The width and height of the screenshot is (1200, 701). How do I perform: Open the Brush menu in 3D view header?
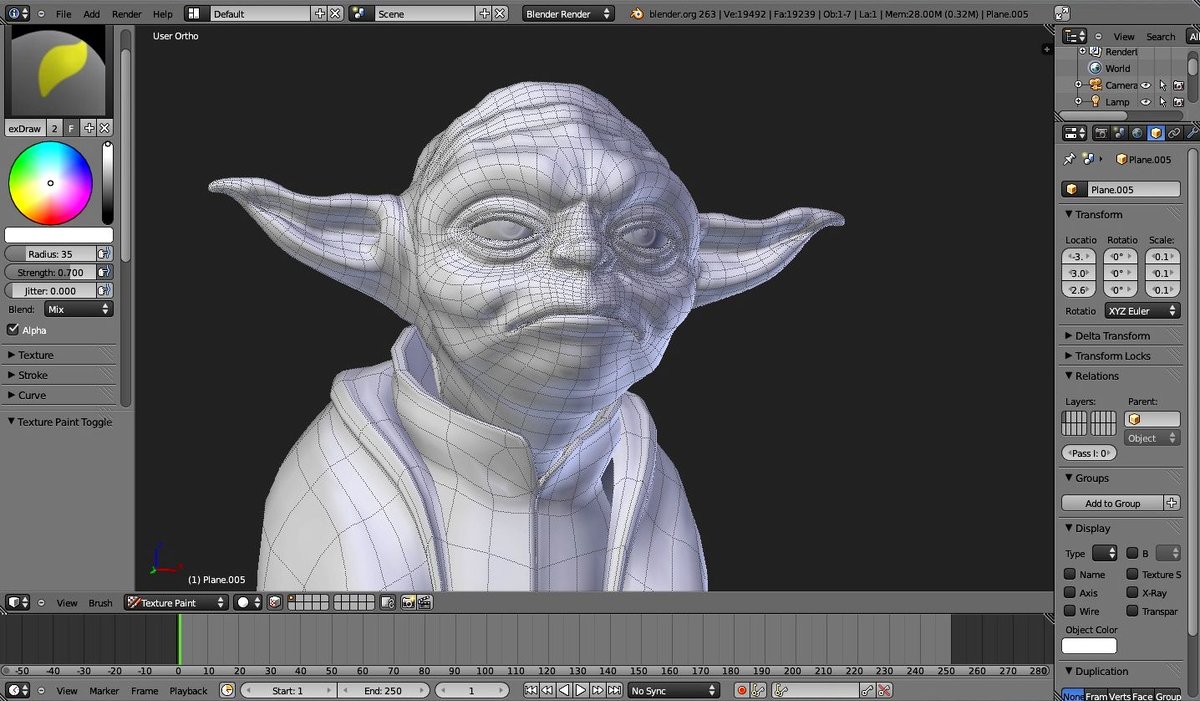pyautogui.click(x=100, y=603)
